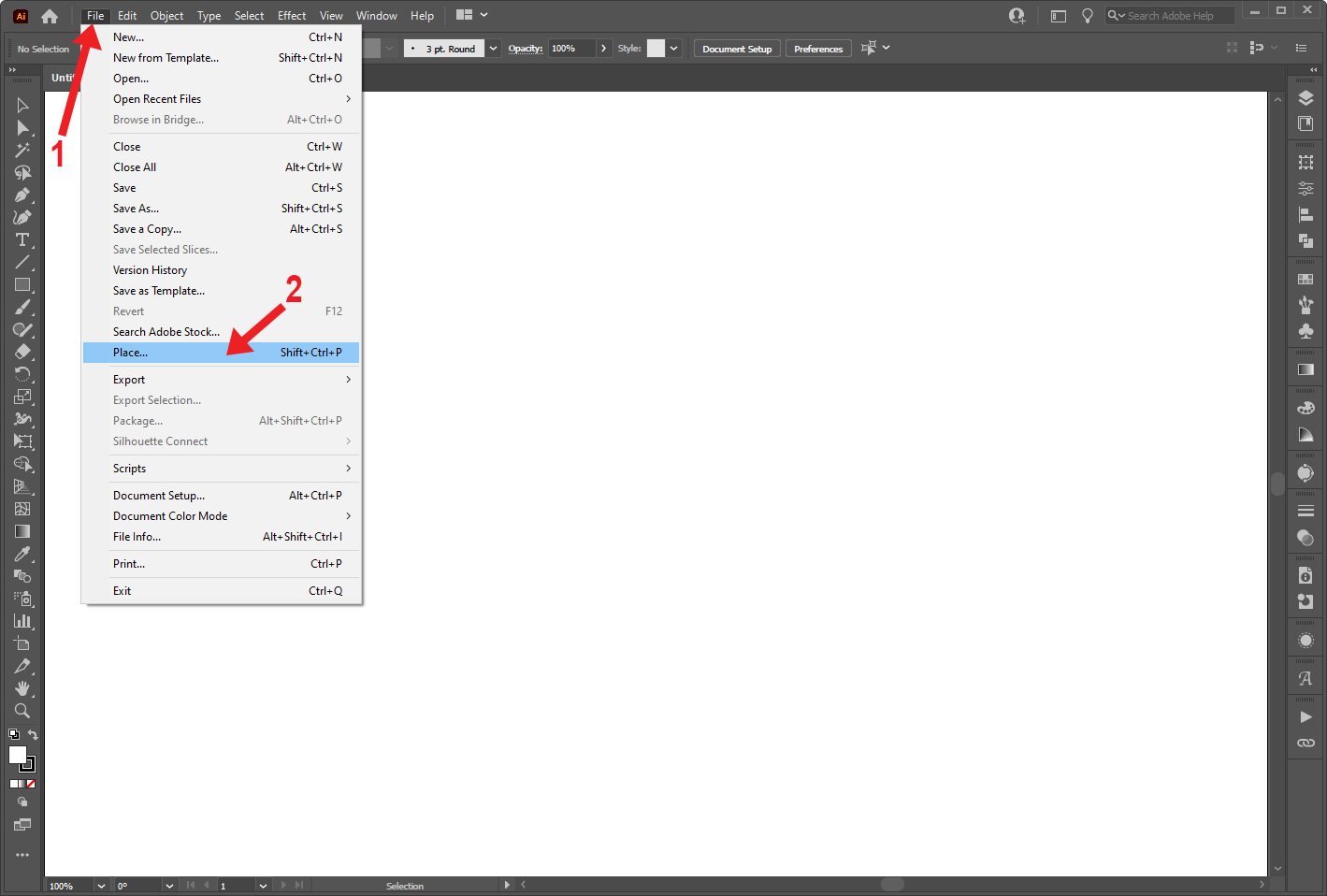Reset default fill and stroke
The image size is (1327, 896).
(14, 735)
